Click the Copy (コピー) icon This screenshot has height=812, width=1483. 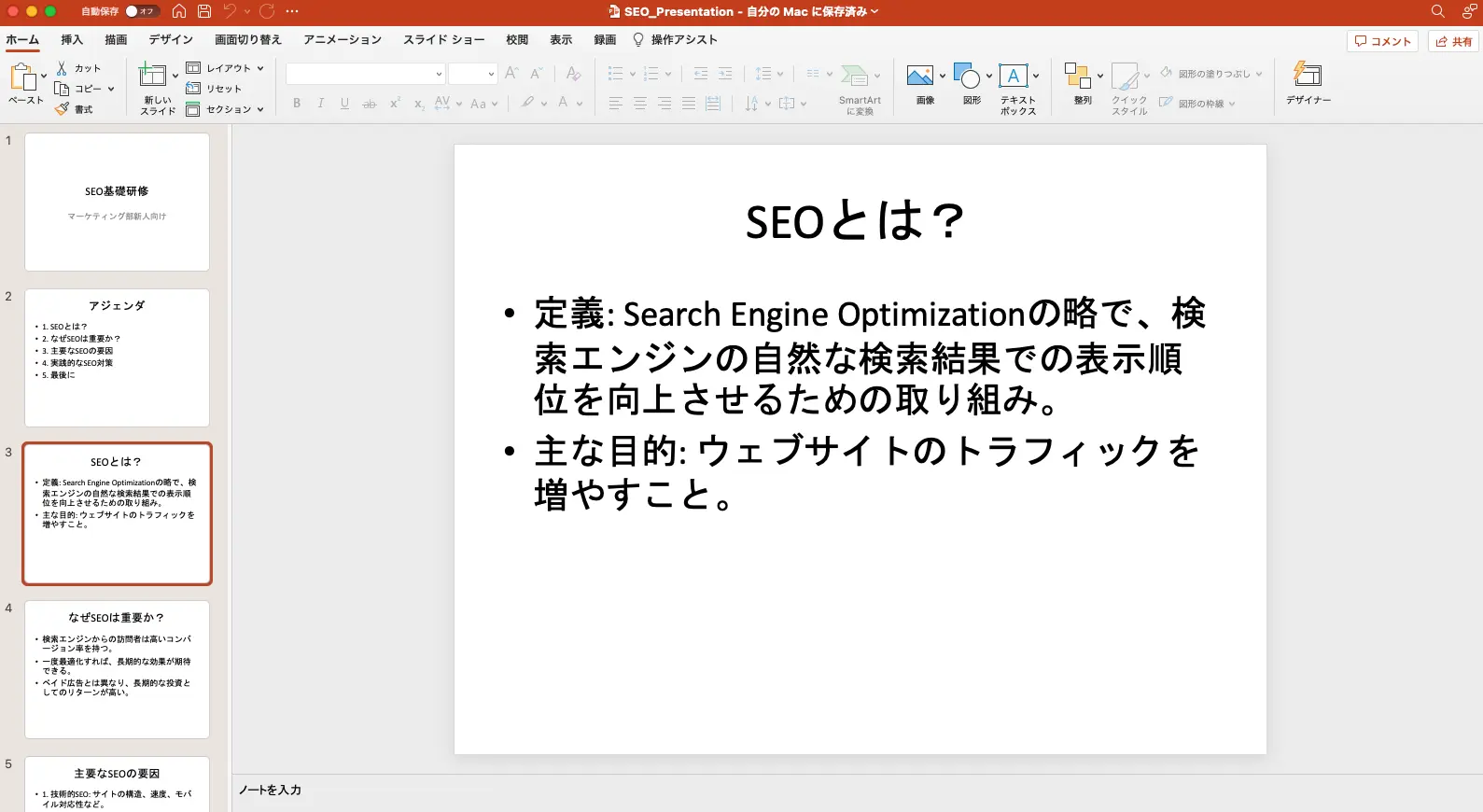click(62, 89)
